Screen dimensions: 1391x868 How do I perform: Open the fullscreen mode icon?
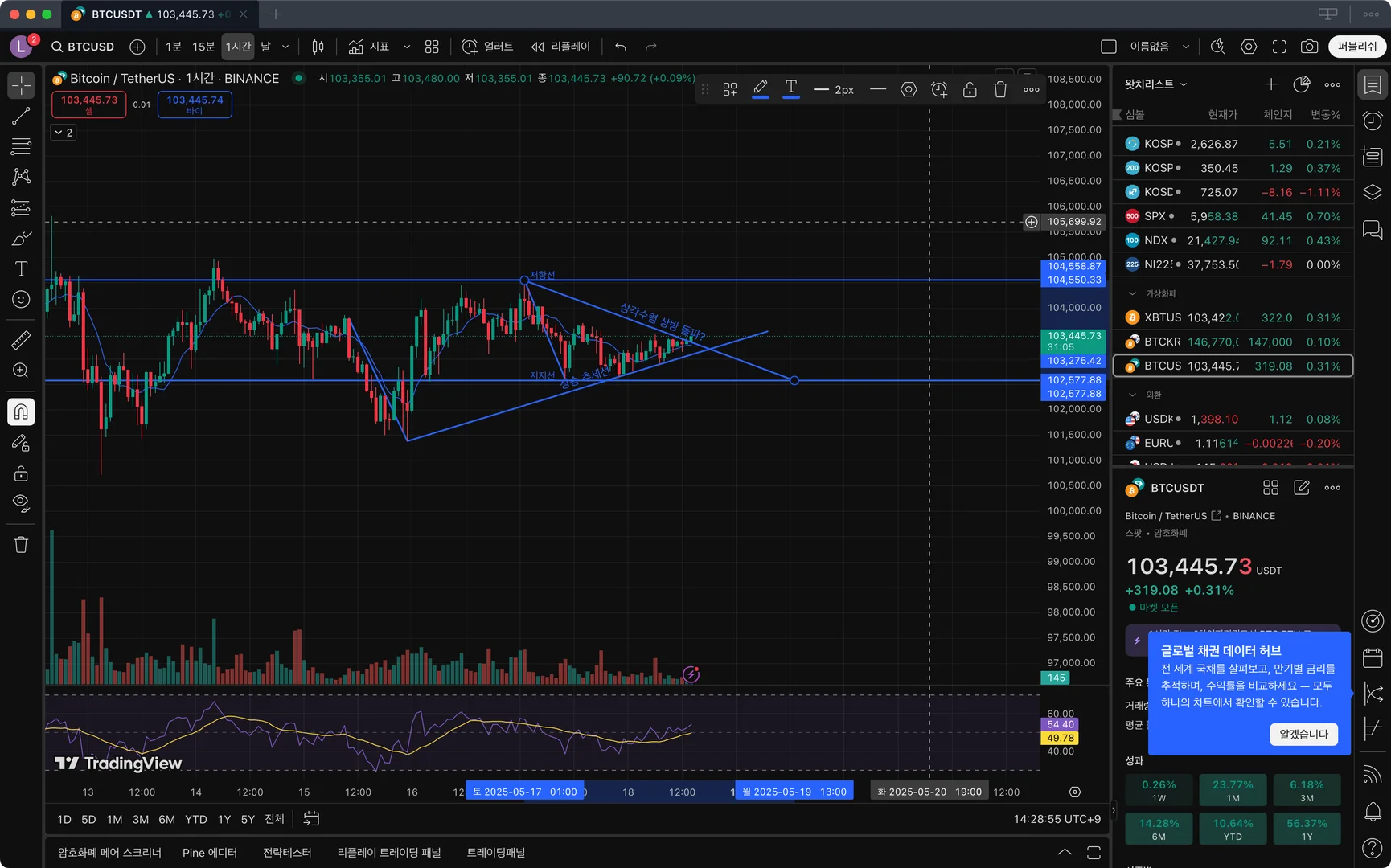(1279, 47)
